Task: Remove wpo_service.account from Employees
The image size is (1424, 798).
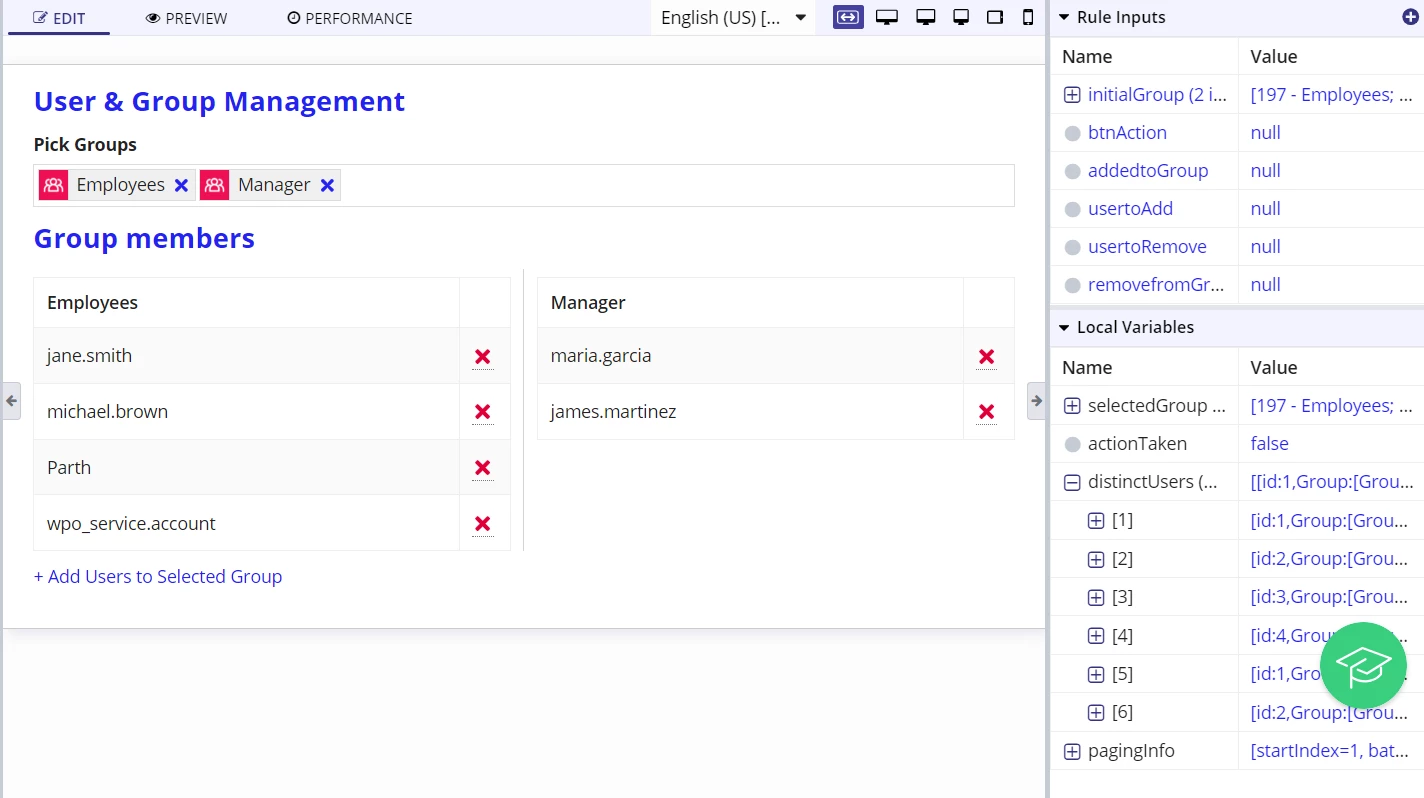Action: tap(483, 524)
